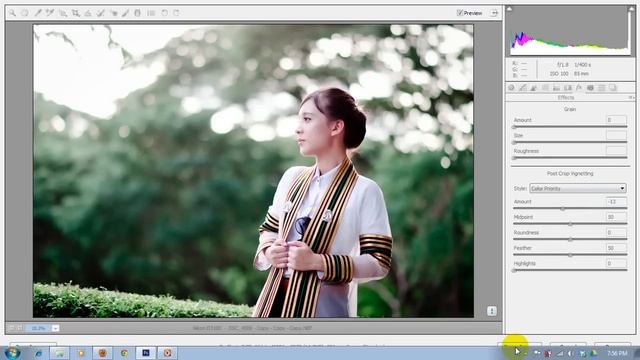This screenshot has width=640, height=360.
Task: Click the Midpoint value field
Action: tap(616, 217)
